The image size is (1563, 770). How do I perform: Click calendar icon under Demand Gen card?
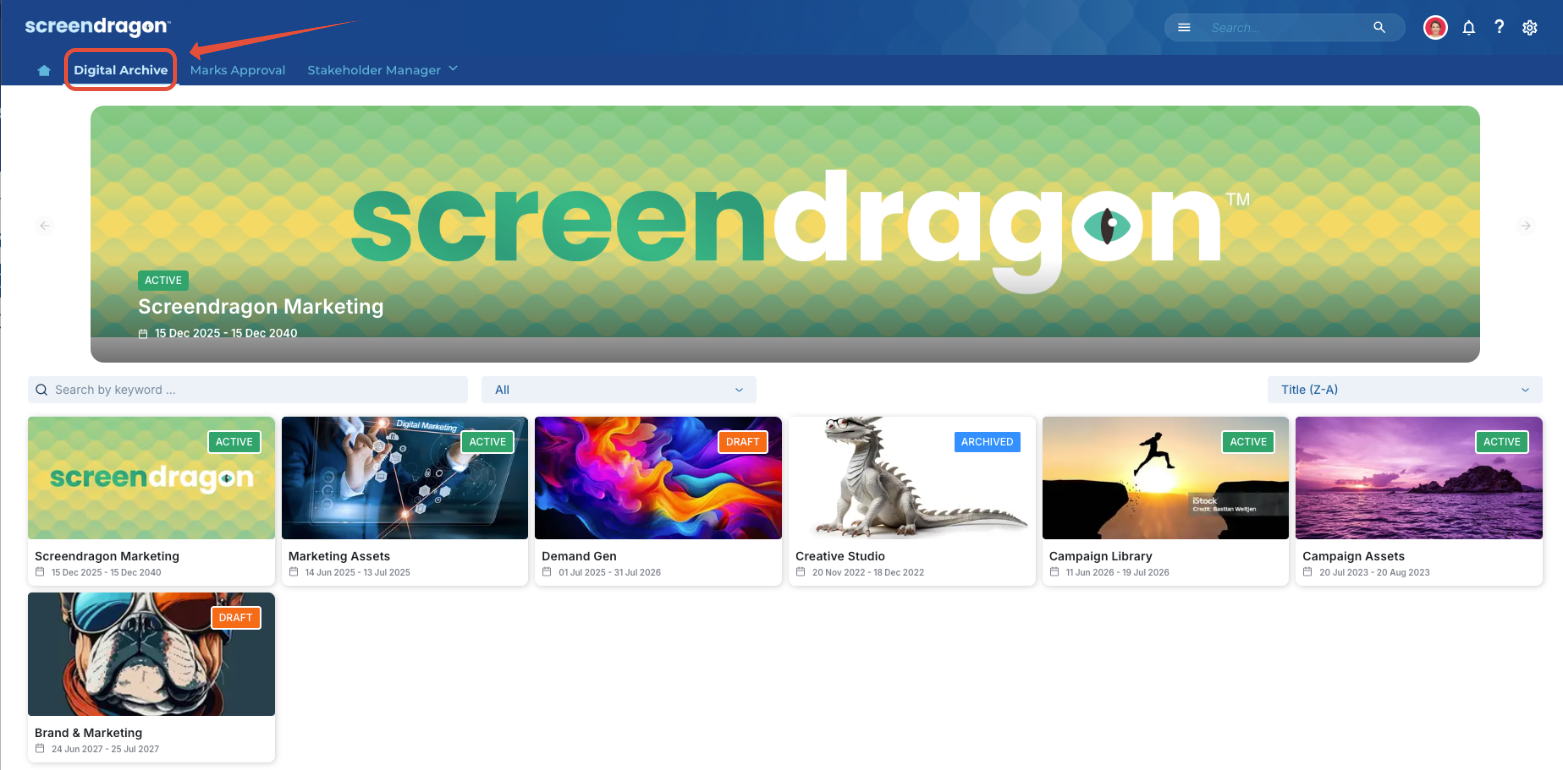tap(547, 572)
